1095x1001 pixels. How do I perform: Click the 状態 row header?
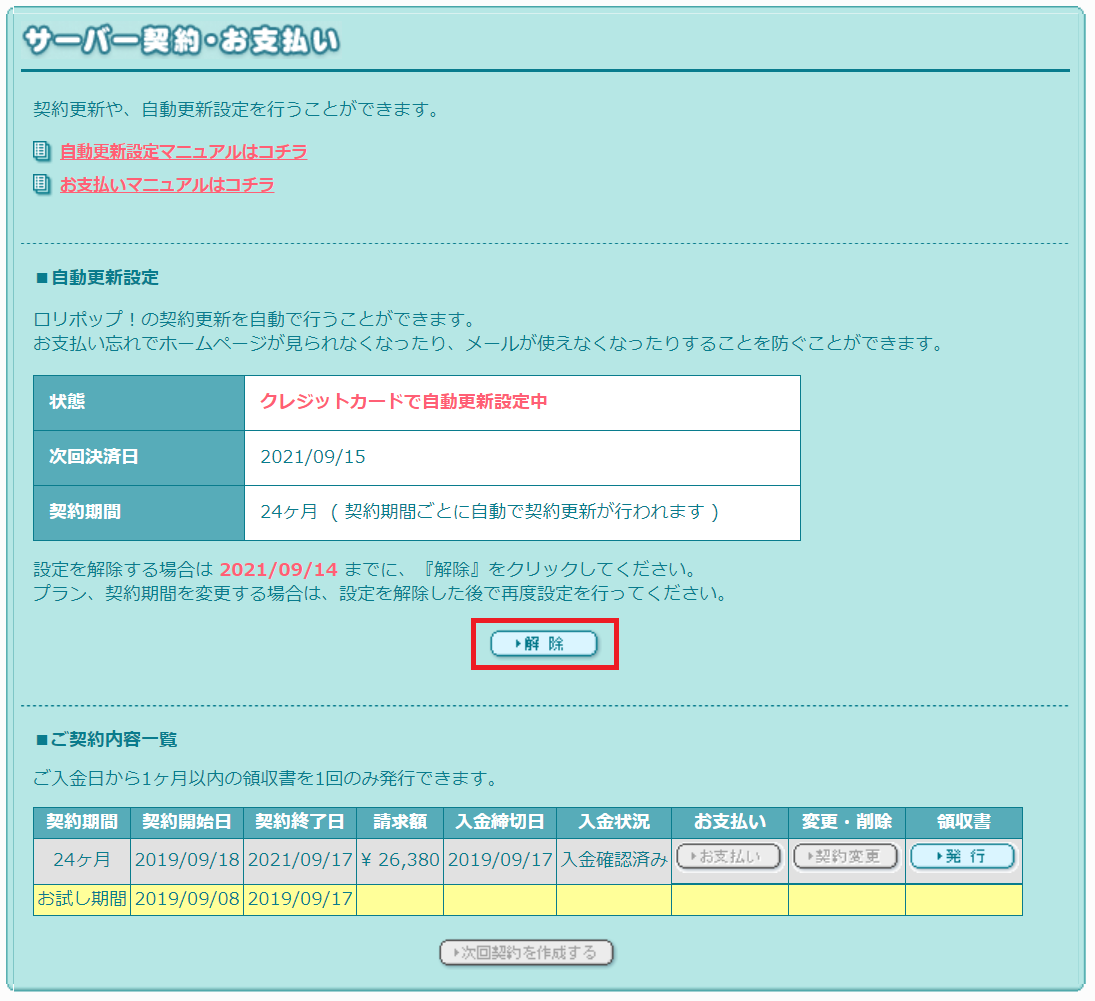click(139, 402)
